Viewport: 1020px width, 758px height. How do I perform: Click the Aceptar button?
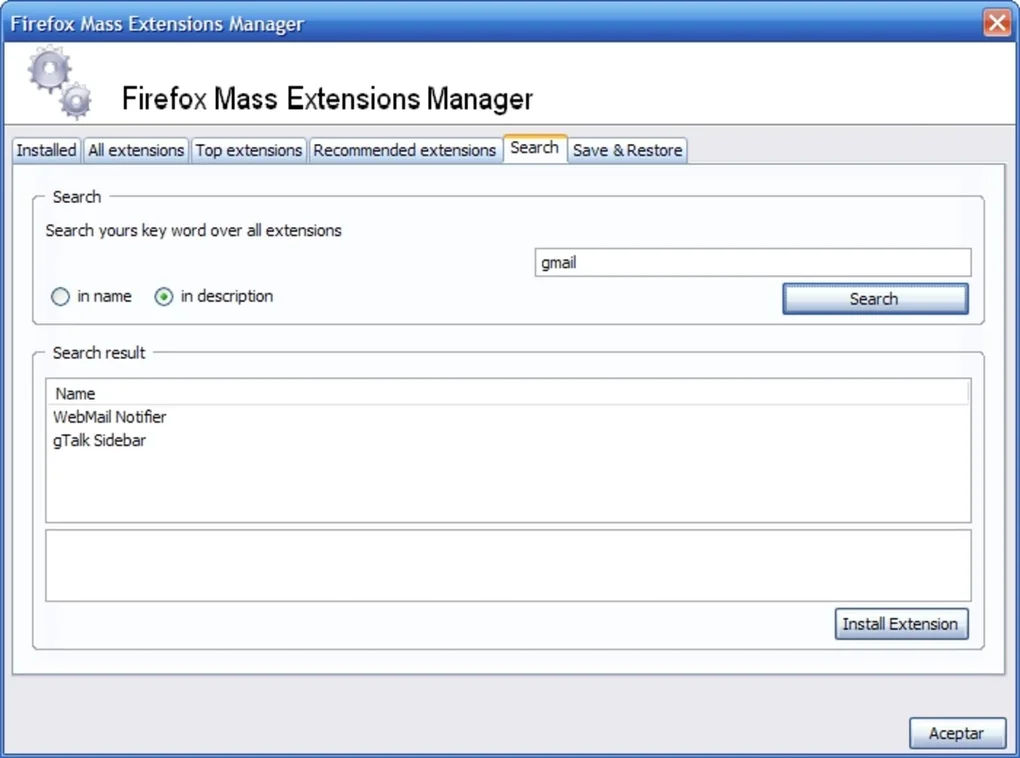(x=956, y=733)
